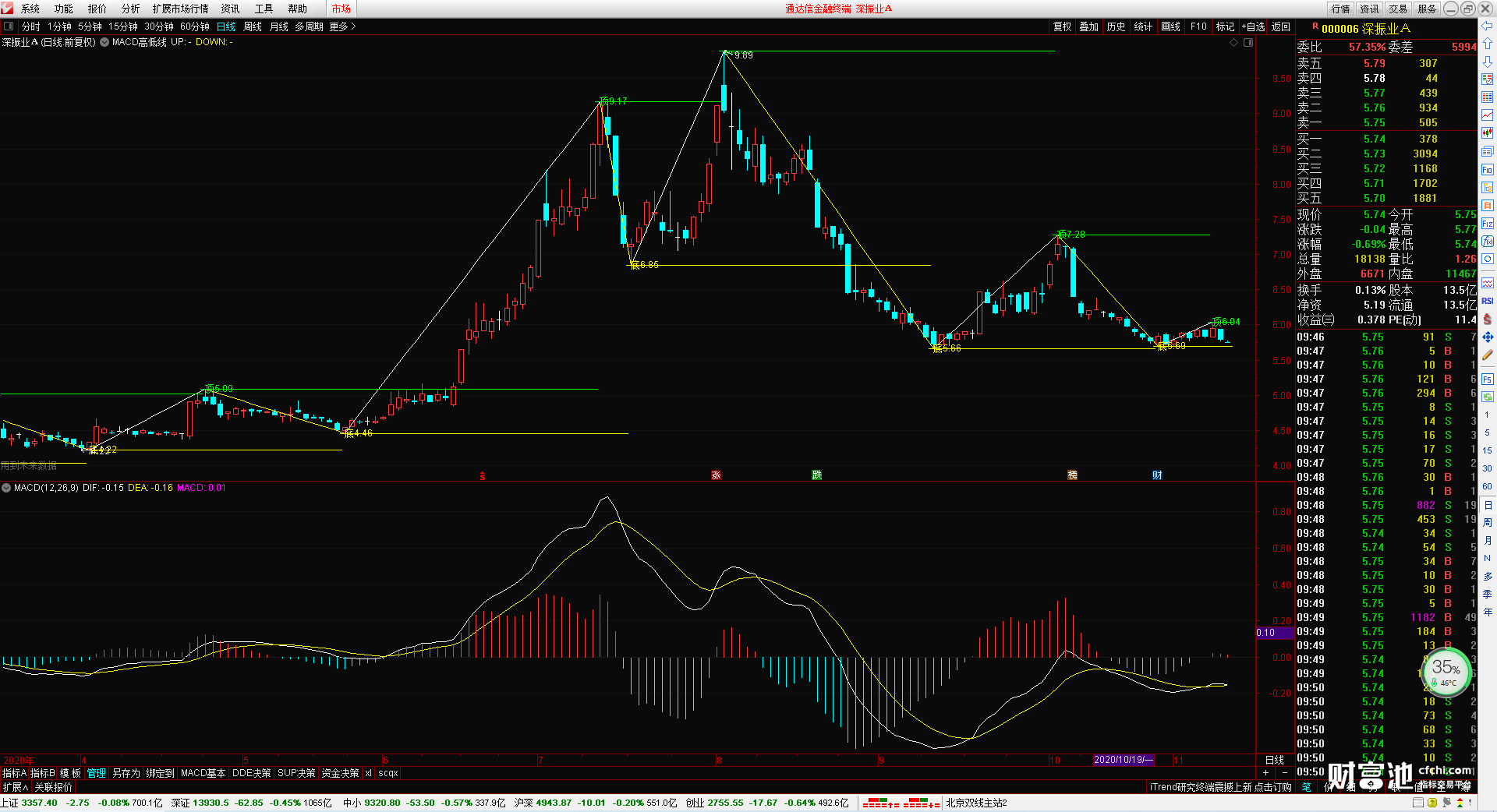The height and width of the screenshot is (812, 1497).
Task: Click the RSI indicator sidebar icon
Action: pyautogui.click(x=1487, y=301)
